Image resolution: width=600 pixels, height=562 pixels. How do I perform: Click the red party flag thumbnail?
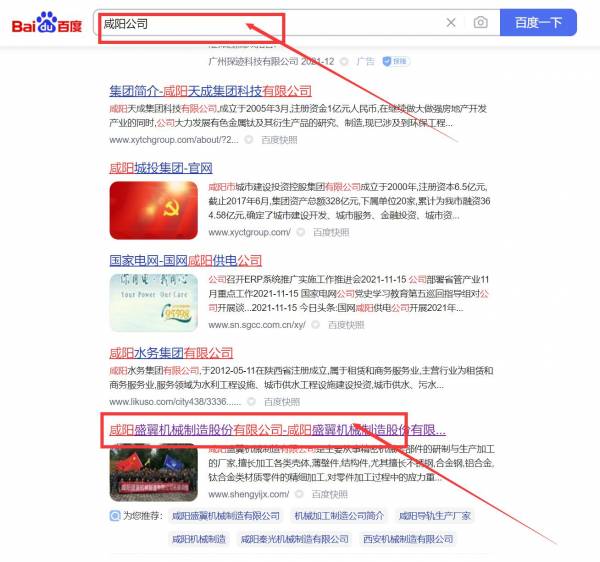click(x=153, y=210)
